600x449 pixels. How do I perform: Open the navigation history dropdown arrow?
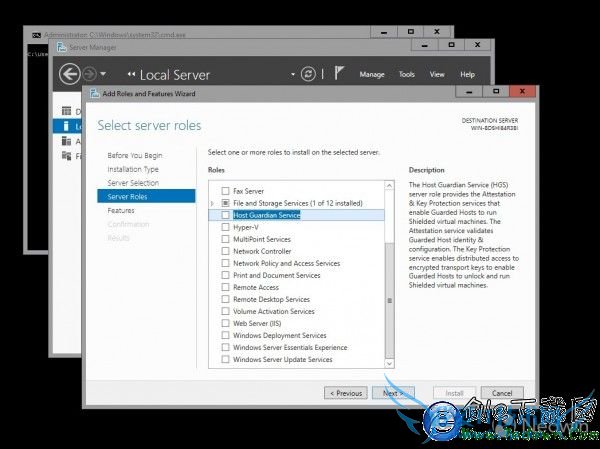coord(103,74)
